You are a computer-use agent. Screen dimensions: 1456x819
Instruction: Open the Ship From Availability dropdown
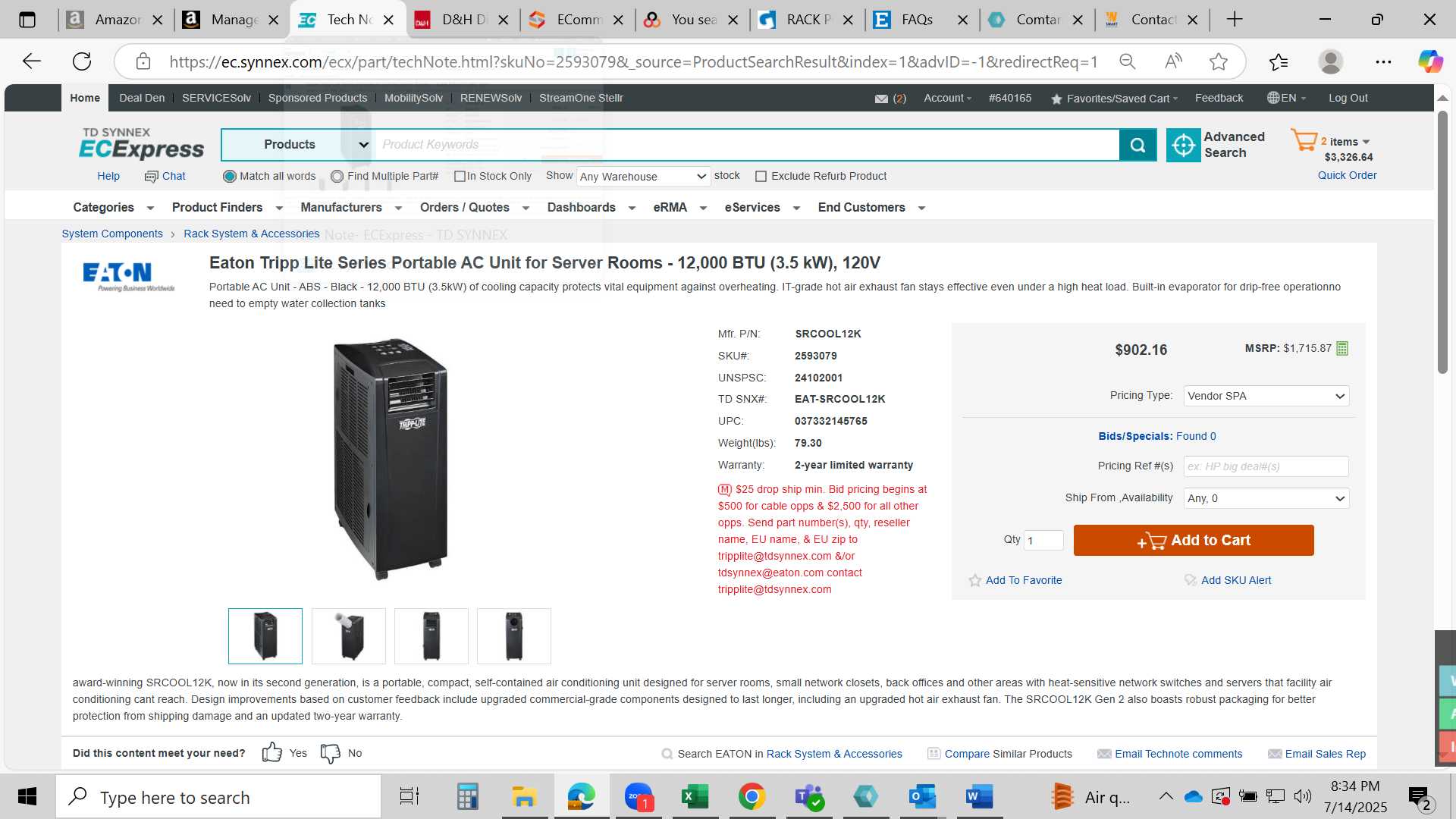(1266, 498)
